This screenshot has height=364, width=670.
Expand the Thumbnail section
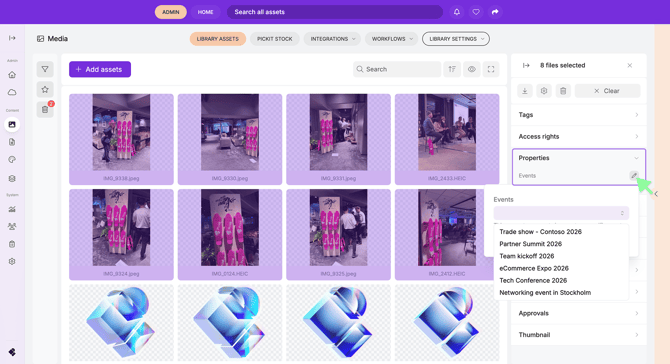(579, 335)
